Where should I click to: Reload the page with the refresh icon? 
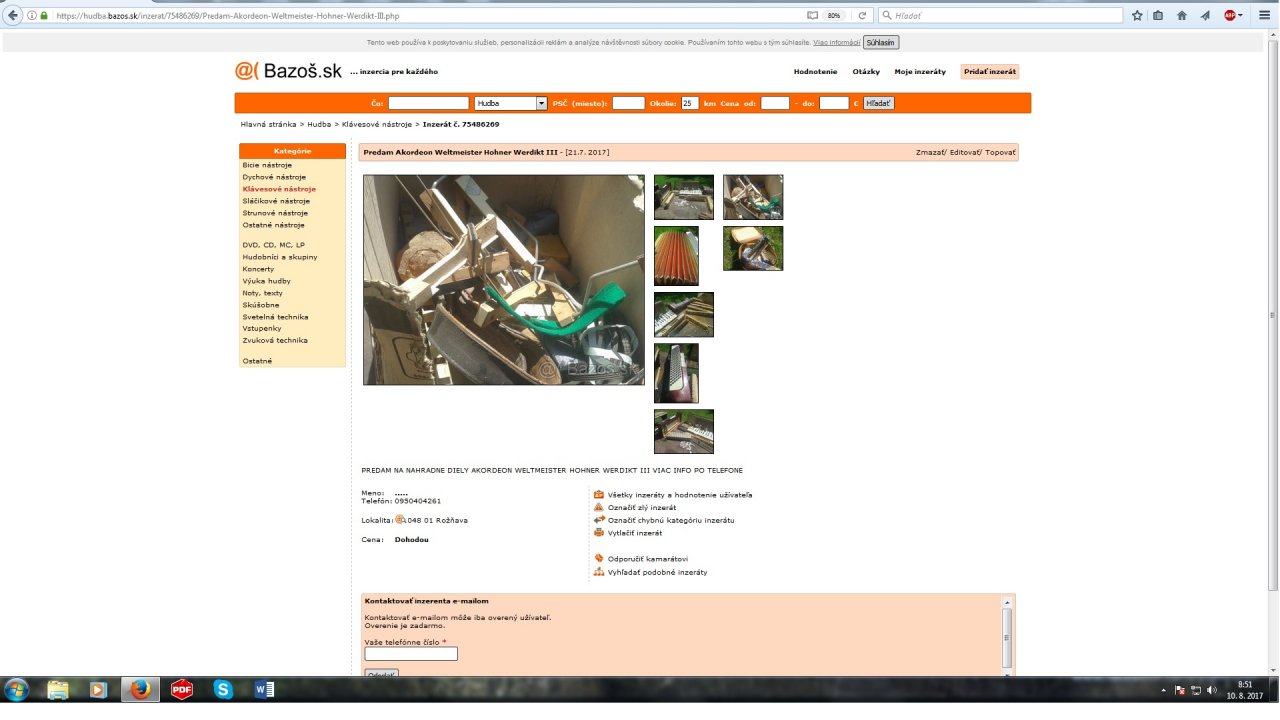click(x=862, y=16)
